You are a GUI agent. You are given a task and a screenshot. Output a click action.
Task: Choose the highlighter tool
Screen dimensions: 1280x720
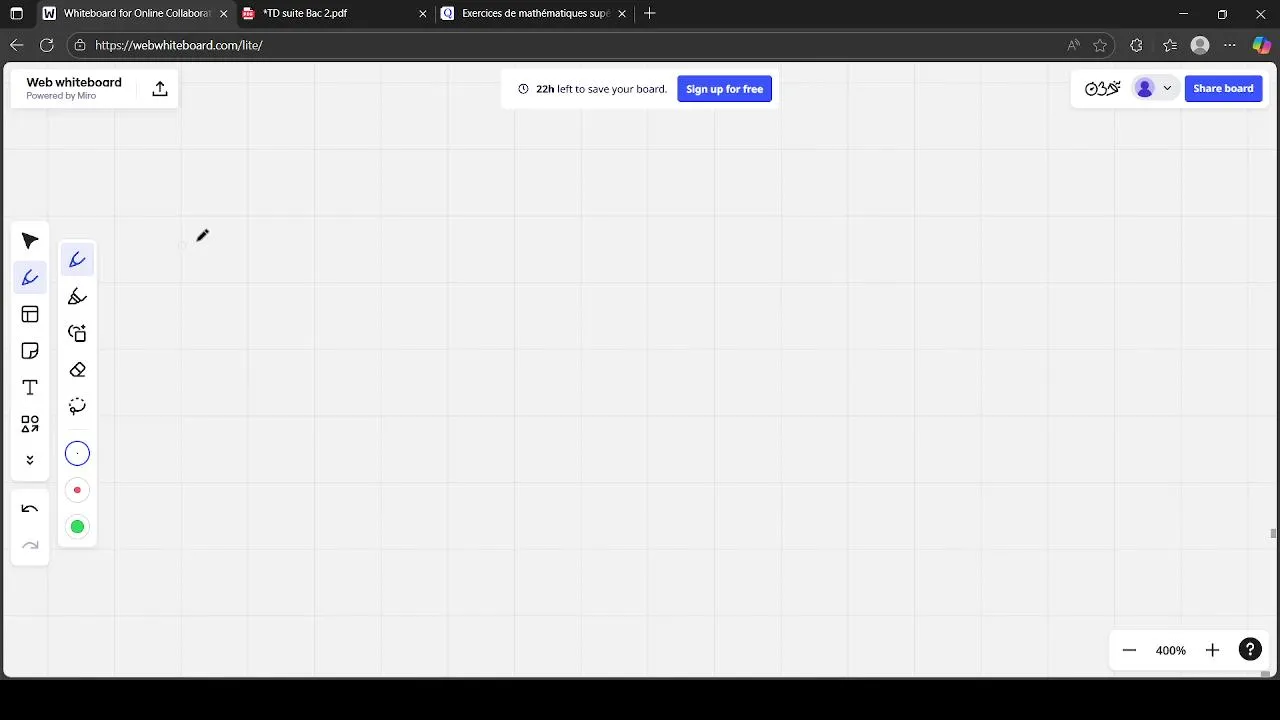click(77, 297)
